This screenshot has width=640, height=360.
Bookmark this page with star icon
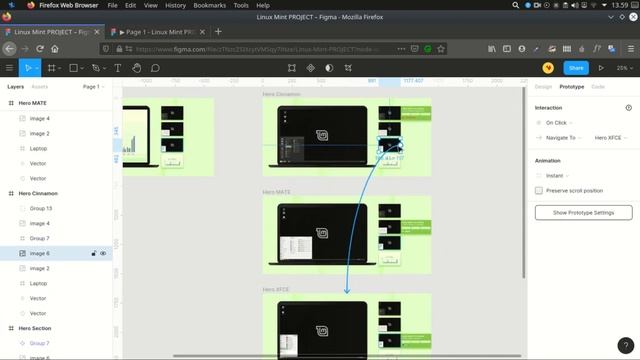click(x=441, y=49)
